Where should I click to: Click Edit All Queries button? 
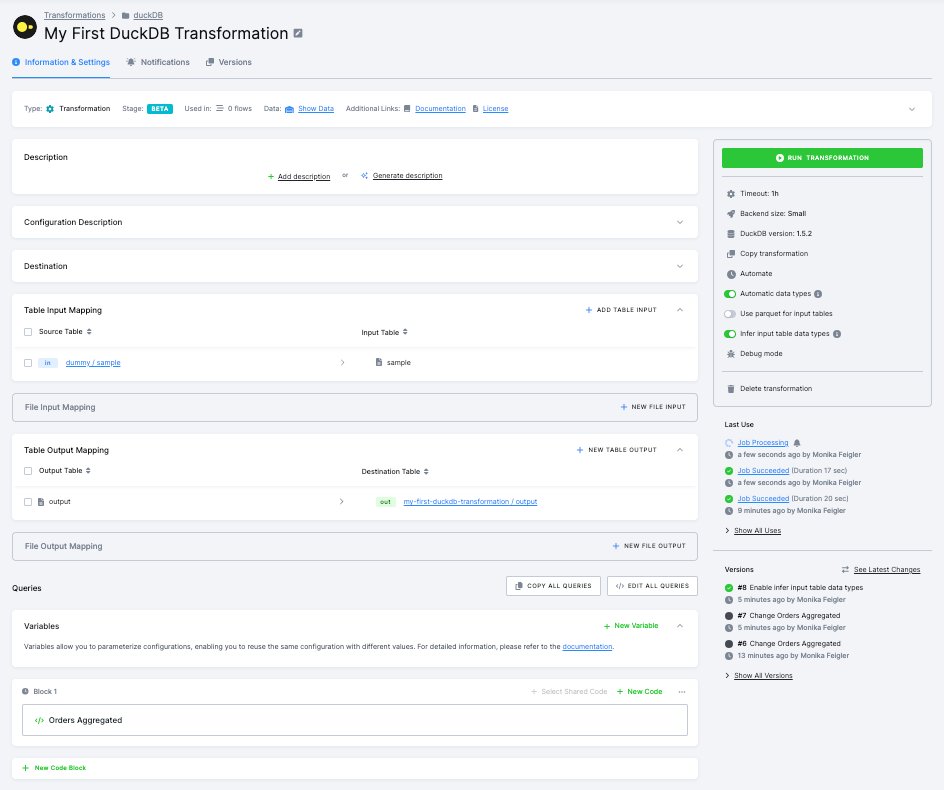pos(652,586)
